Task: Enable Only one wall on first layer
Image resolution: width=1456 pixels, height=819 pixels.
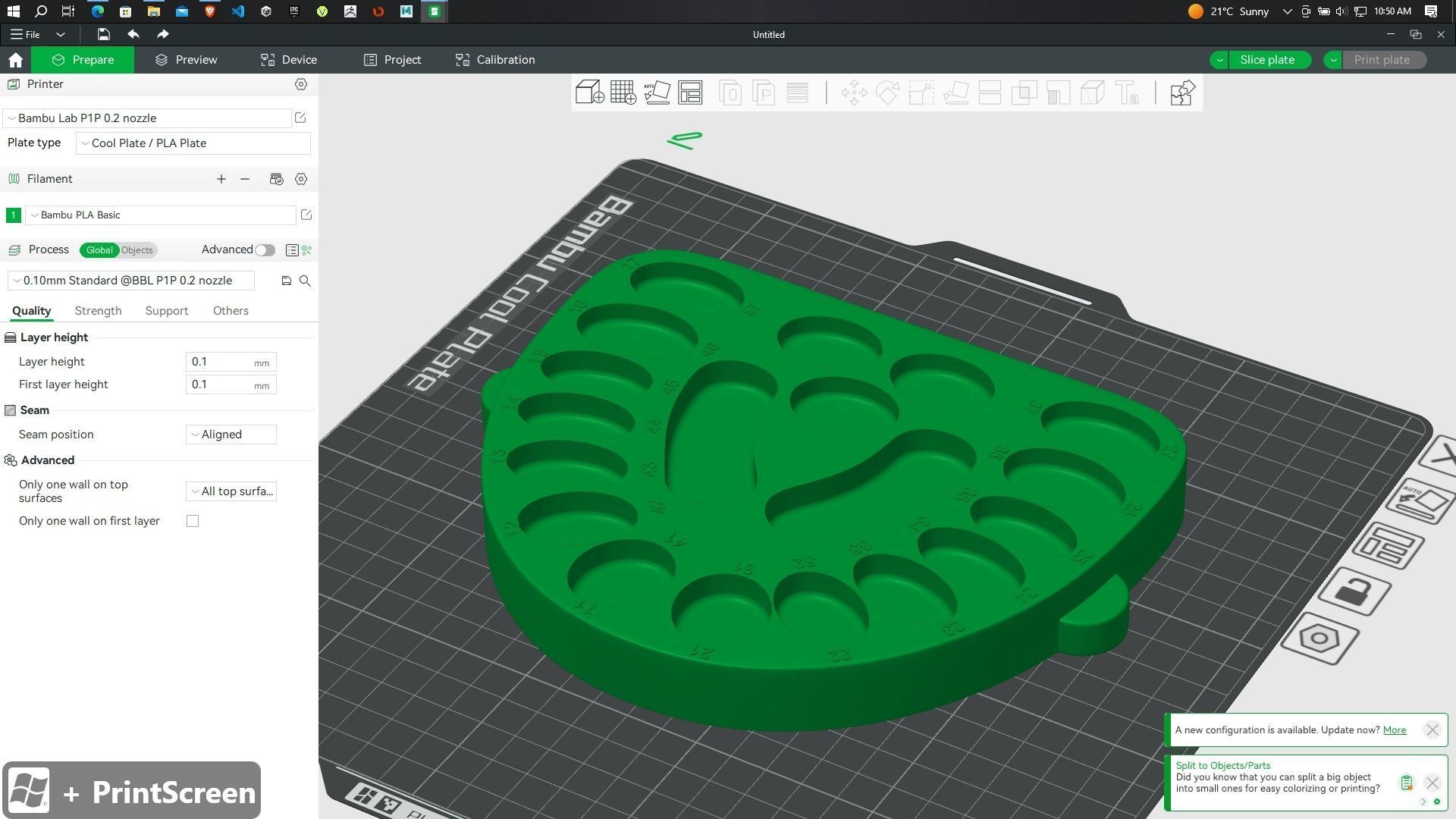Action: click(193, 521)
